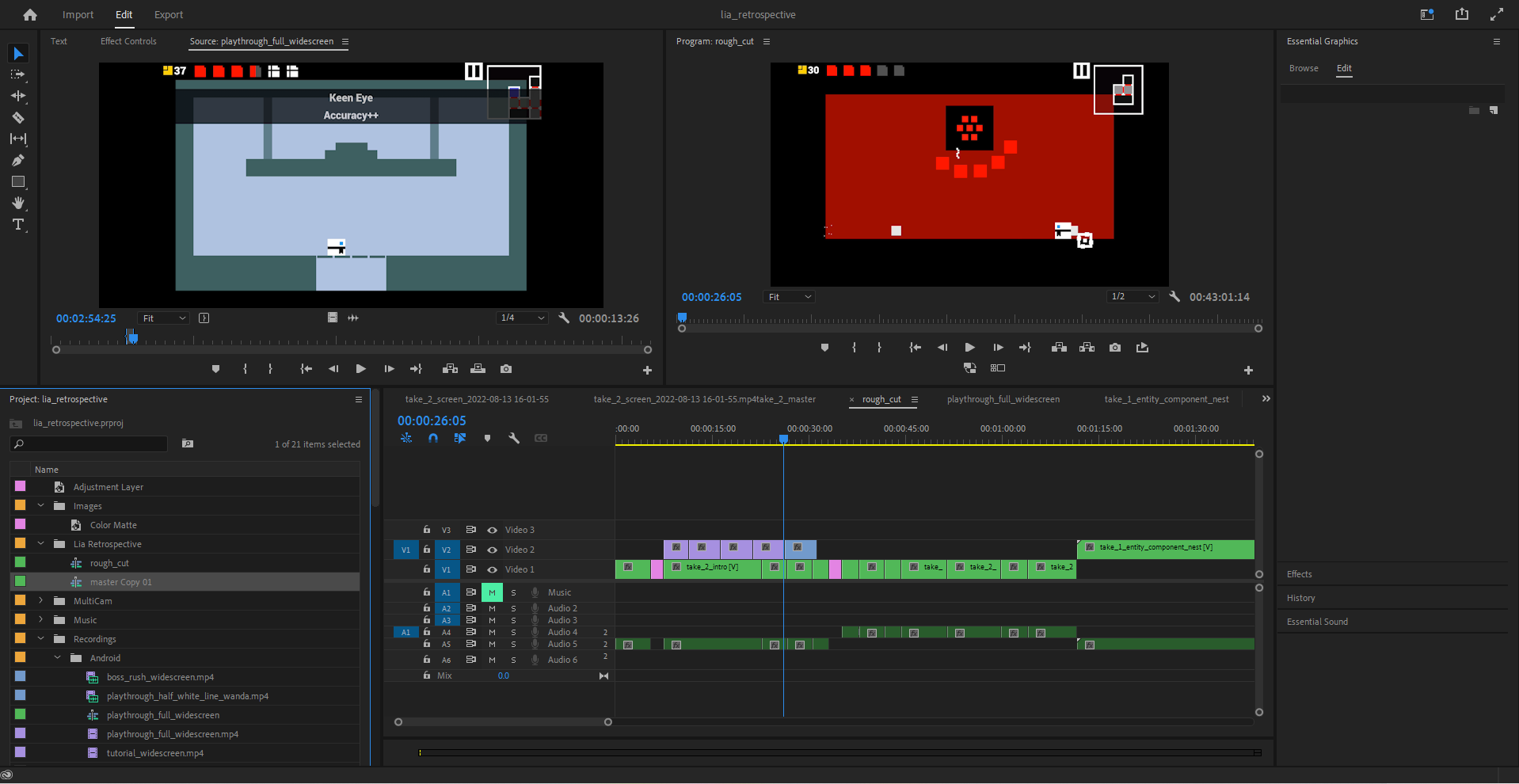Toggle linked selection in timeline
This screenshot has width=1519, height=784.
pos(460,438)
